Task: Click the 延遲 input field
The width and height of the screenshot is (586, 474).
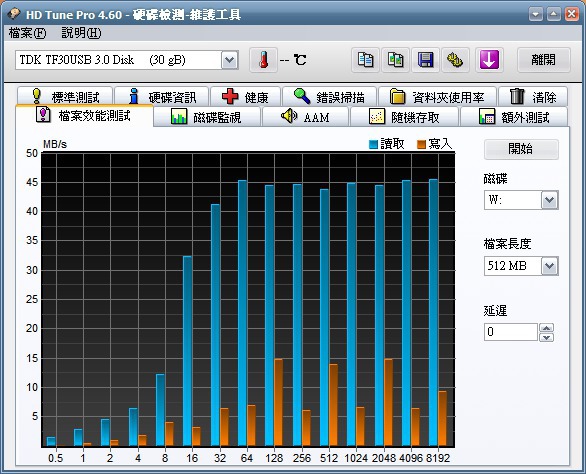Action: point(511,332)
